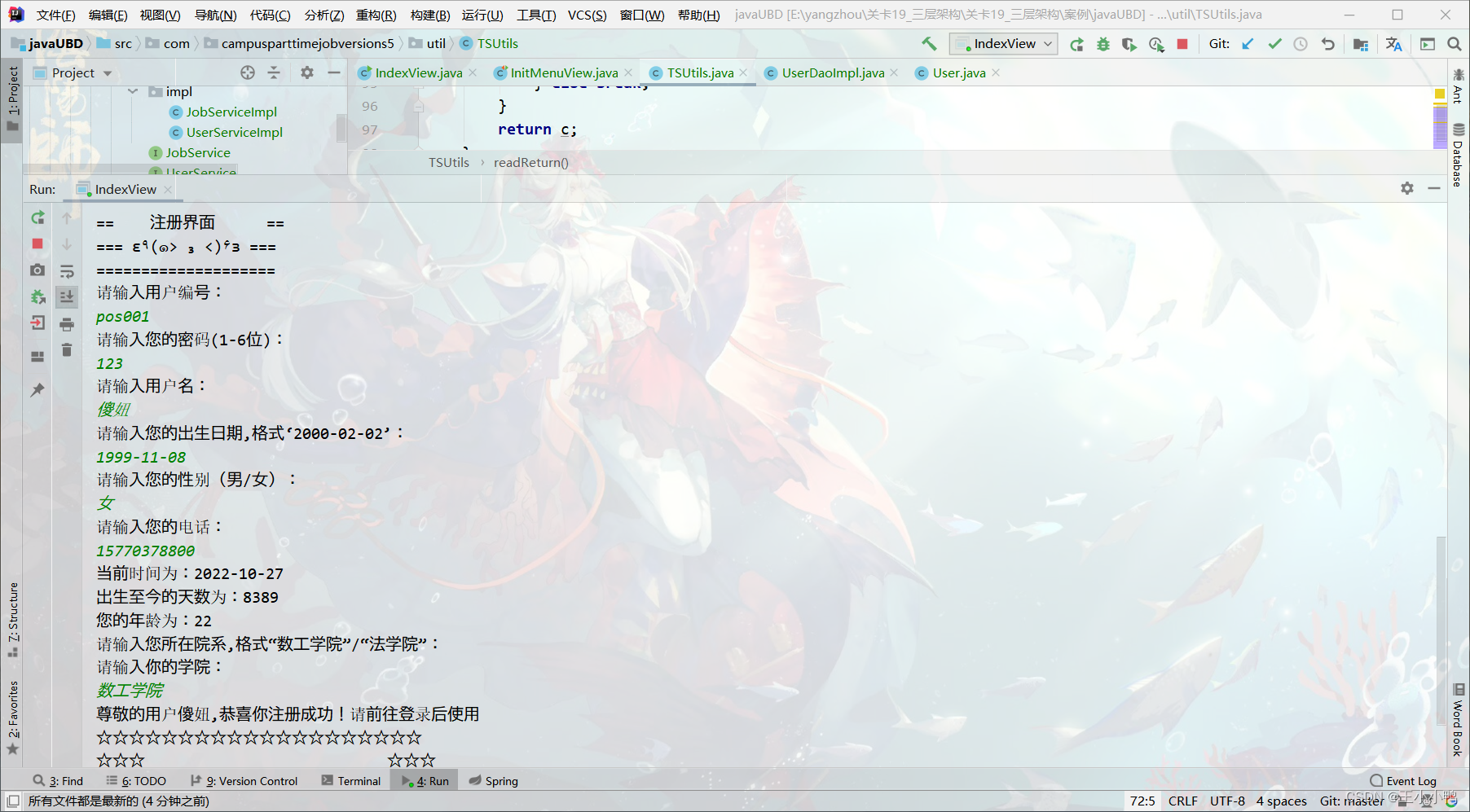Click the Rerun icon in main toolbar
Viewport: 1470px width, 812px height.
[x=1076, y=44]
